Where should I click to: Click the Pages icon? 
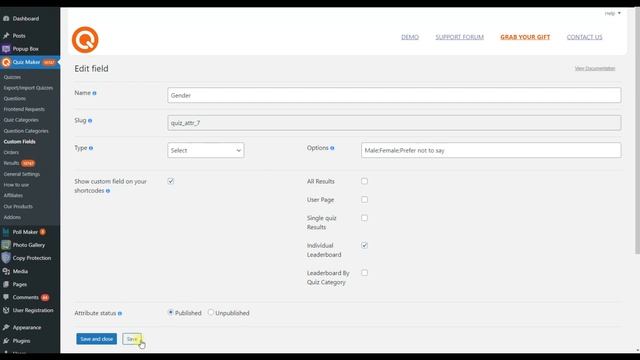[x=6, y=284]
